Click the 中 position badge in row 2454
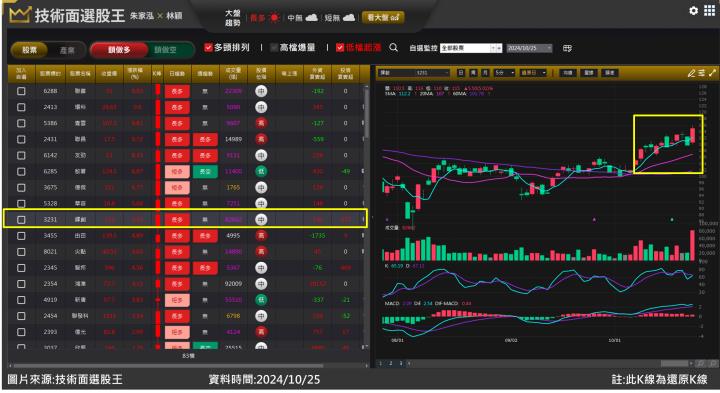Screen dimensions: 720x393 261,316
